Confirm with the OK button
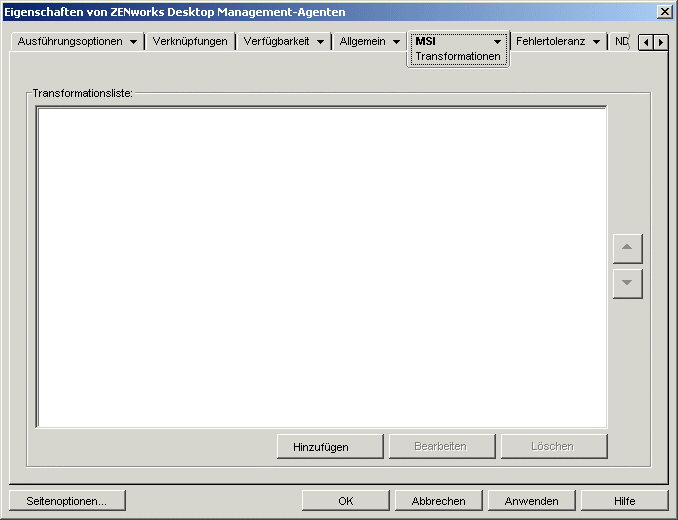Screen dimensions: 678x520 click(x=345, y=501)
